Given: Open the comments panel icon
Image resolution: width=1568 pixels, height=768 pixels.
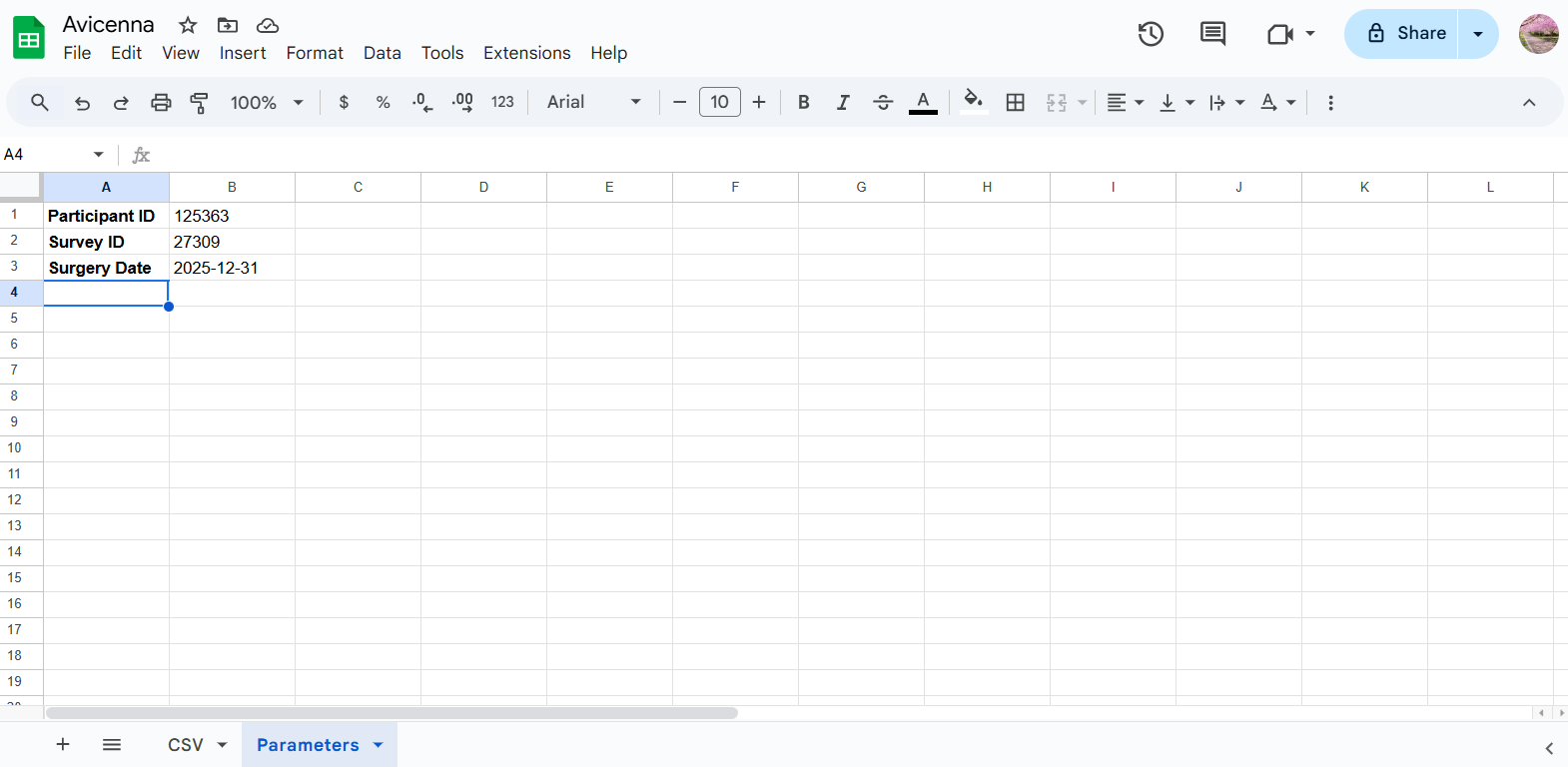Looking at the screenshot, I should pyautogui.click(x=1212, y=34).
